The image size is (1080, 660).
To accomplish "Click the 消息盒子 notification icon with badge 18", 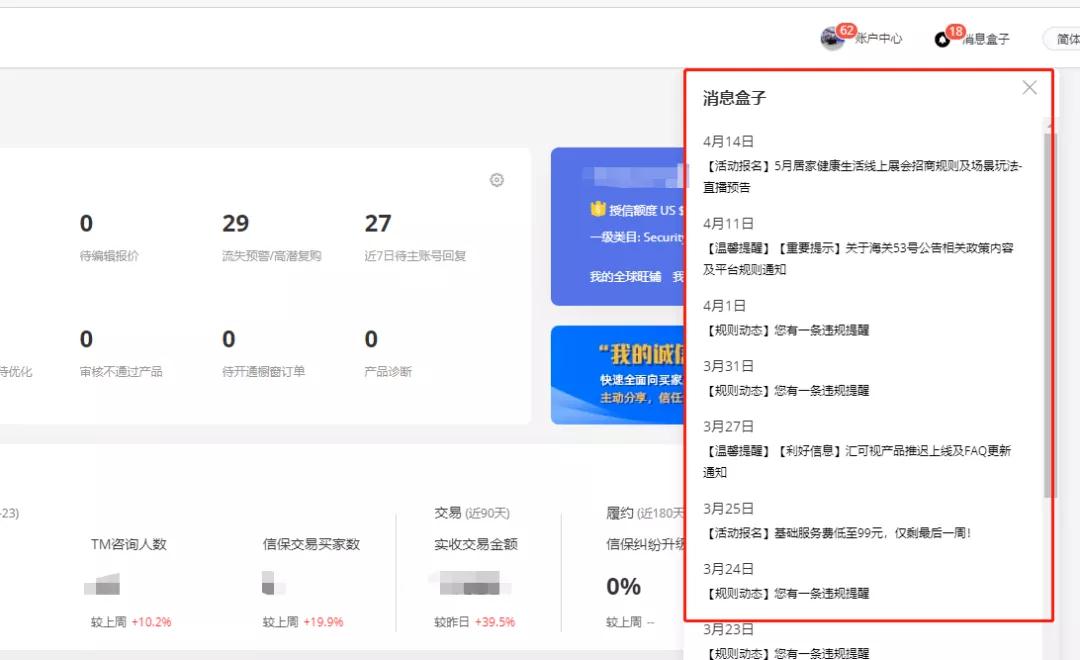I will (x=941, y=38).
